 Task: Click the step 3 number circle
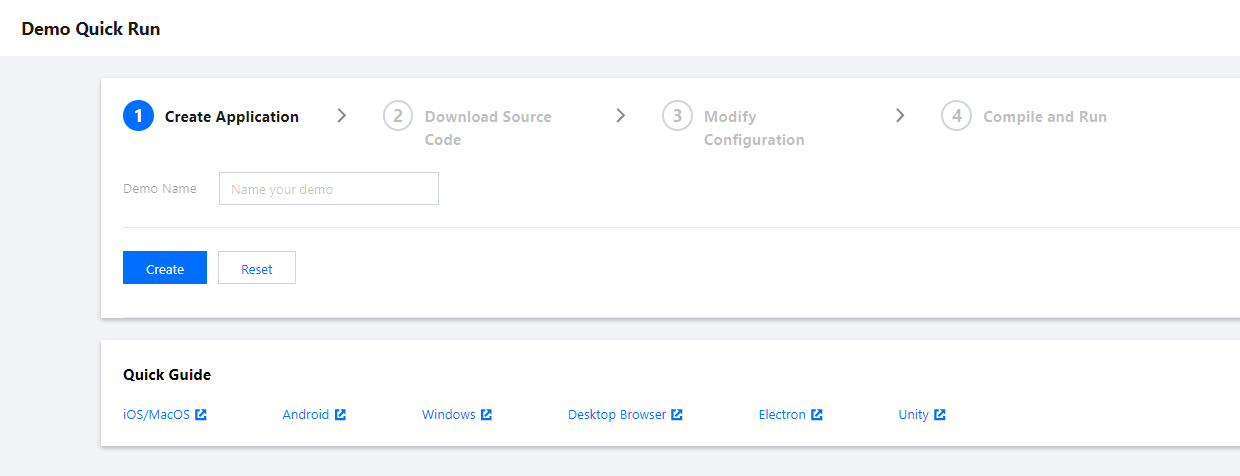pos(677,116)
